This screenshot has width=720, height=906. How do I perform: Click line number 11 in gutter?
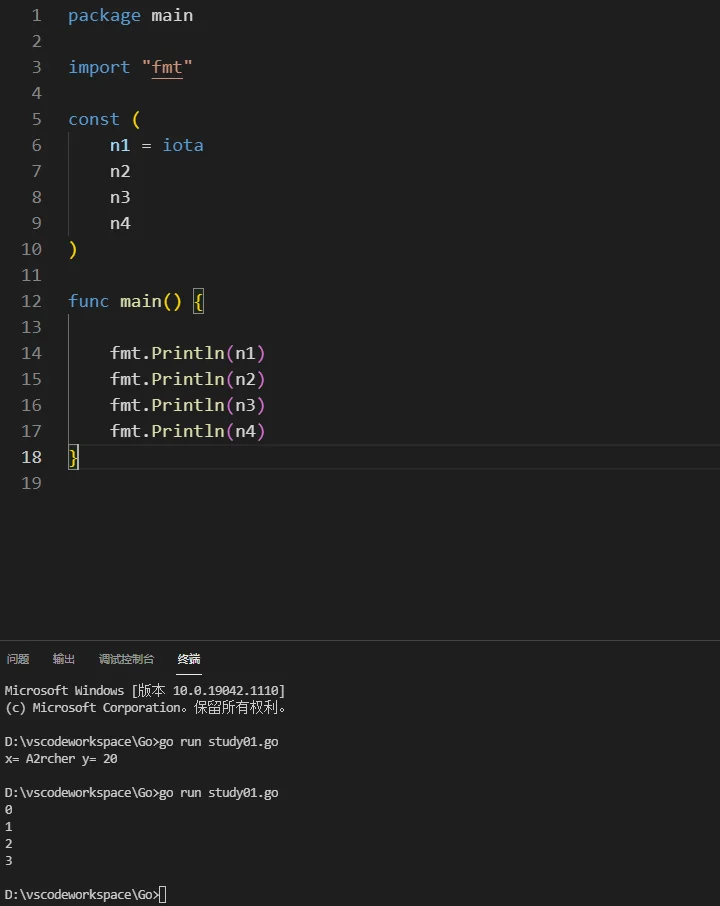point(31,275)
